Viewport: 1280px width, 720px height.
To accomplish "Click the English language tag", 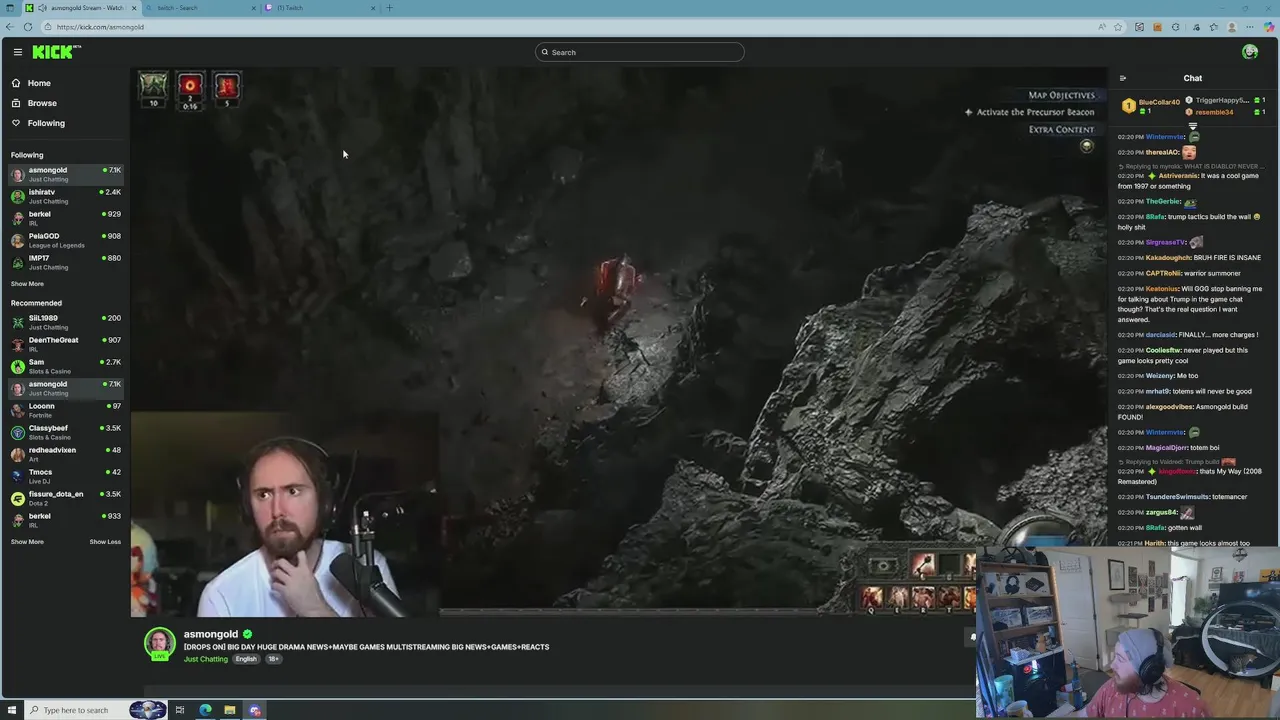I will [x=246, y=659].
